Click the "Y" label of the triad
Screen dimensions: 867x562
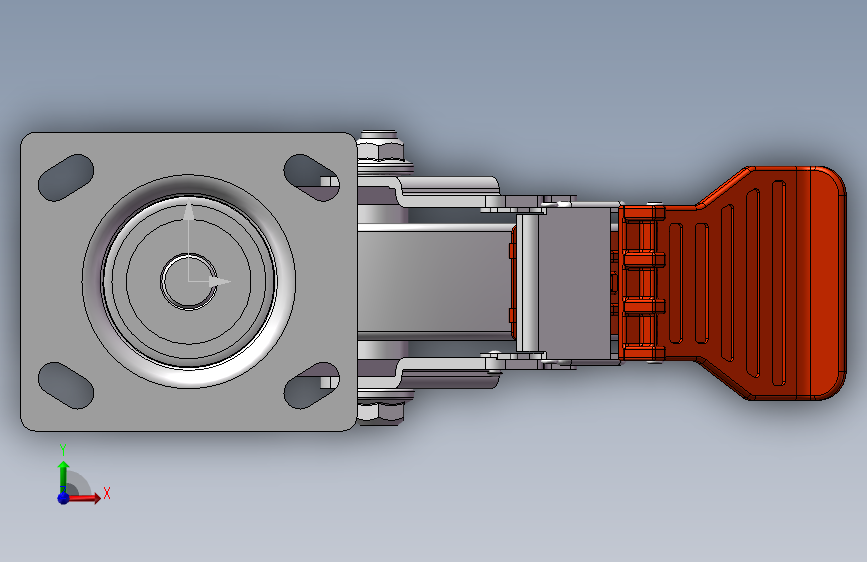click(63, 450)
